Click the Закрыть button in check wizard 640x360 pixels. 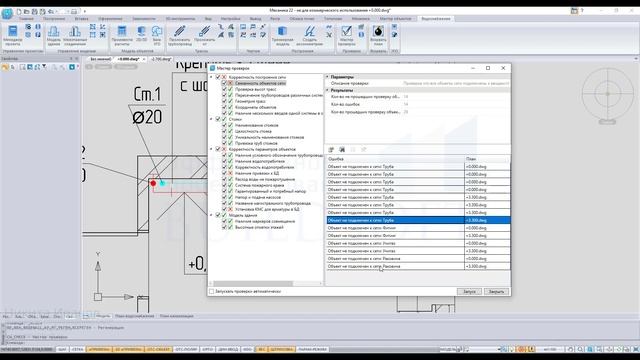click(496, 291)
